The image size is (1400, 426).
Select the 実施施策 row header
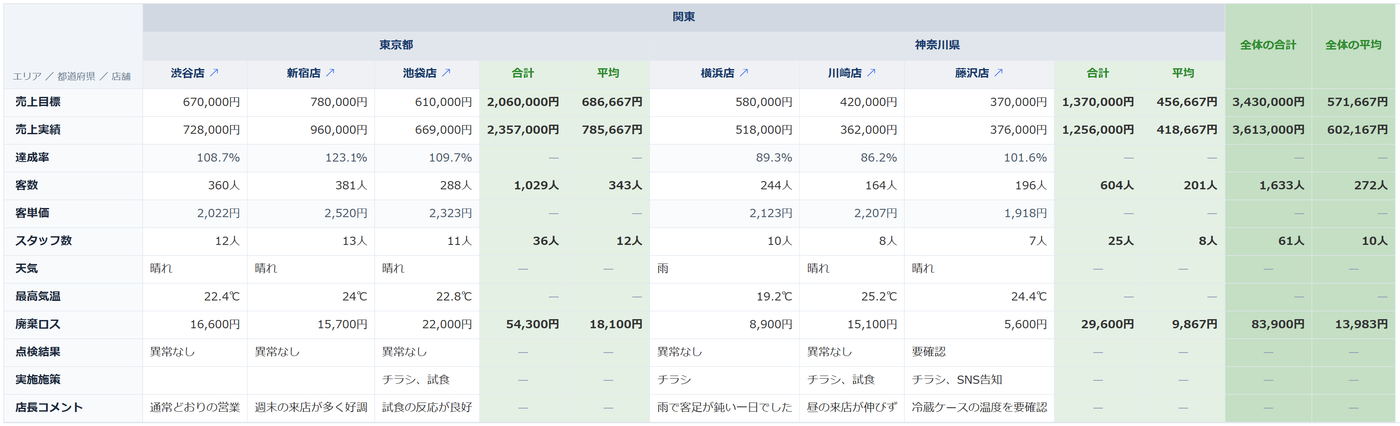(x=73, y=380)
